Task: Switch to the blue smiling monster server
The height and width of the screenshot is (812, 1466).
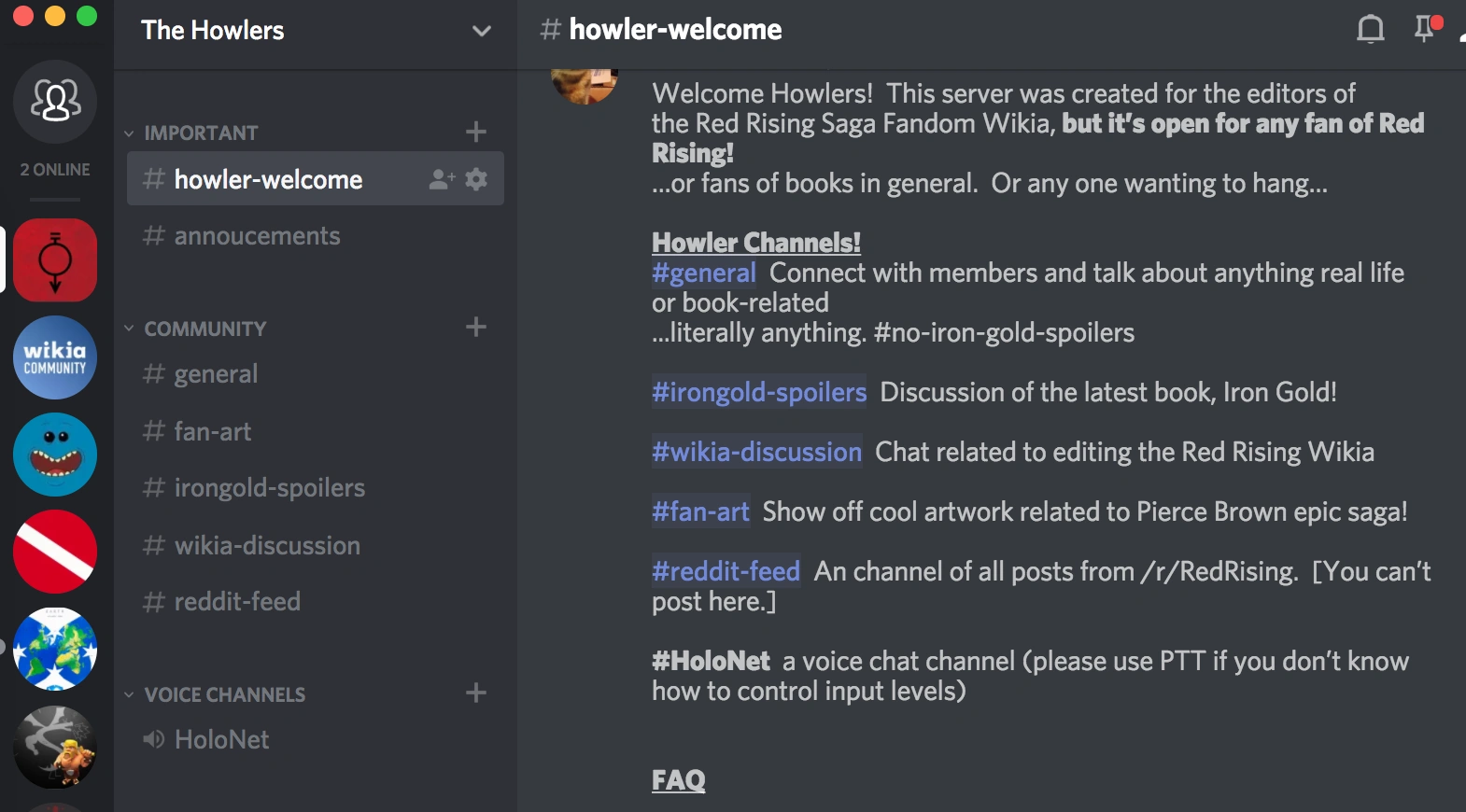Action: tap(55, 455)
